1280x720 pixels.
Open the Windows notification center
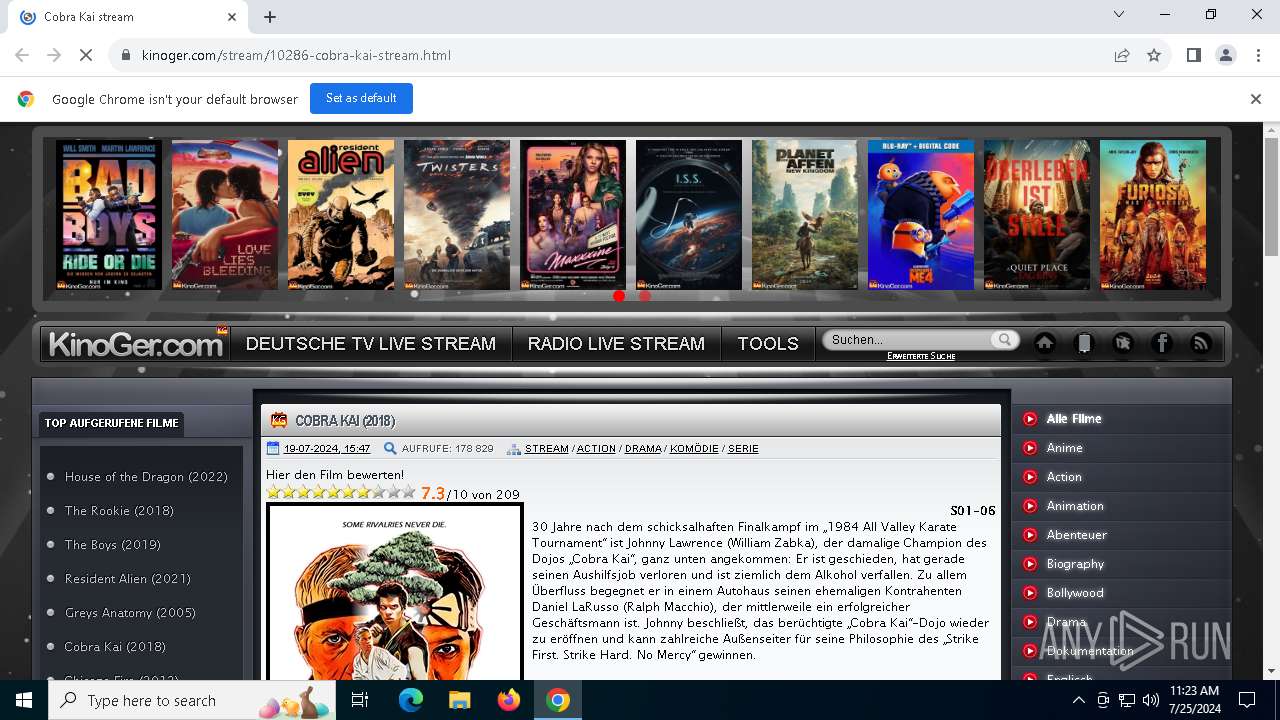pos(1247,700)
